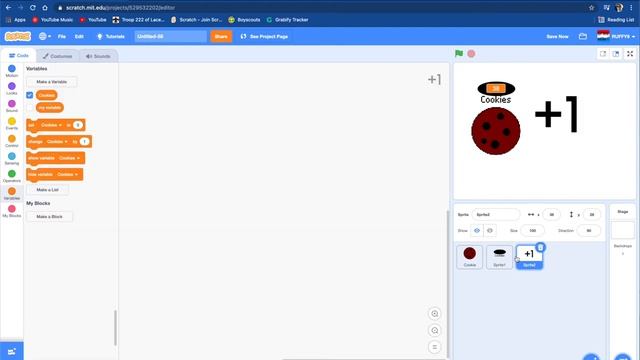Switch to the Code tab
Viewport: 640px width, 360px height.
coord(18,56)
